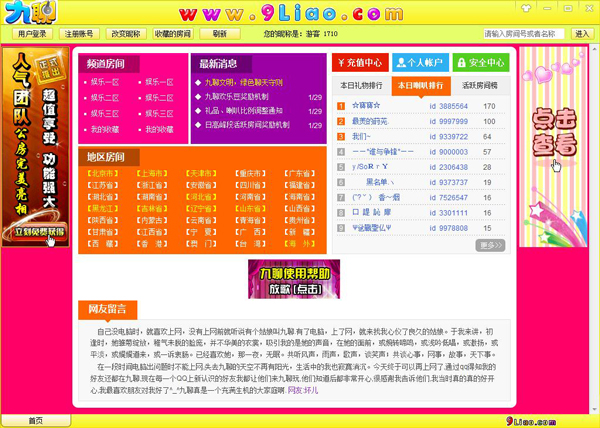
Task: Open the 九聊使用帮助 help banner
Action: click(x=286, y=278)
